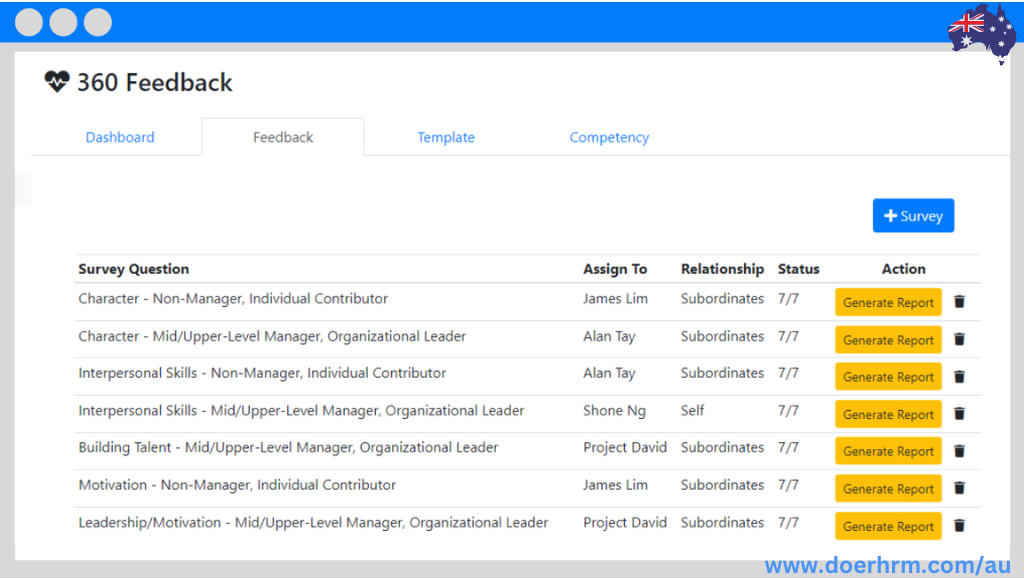
Task: Go to the Competency tab
Action: [x=609, y=137]
